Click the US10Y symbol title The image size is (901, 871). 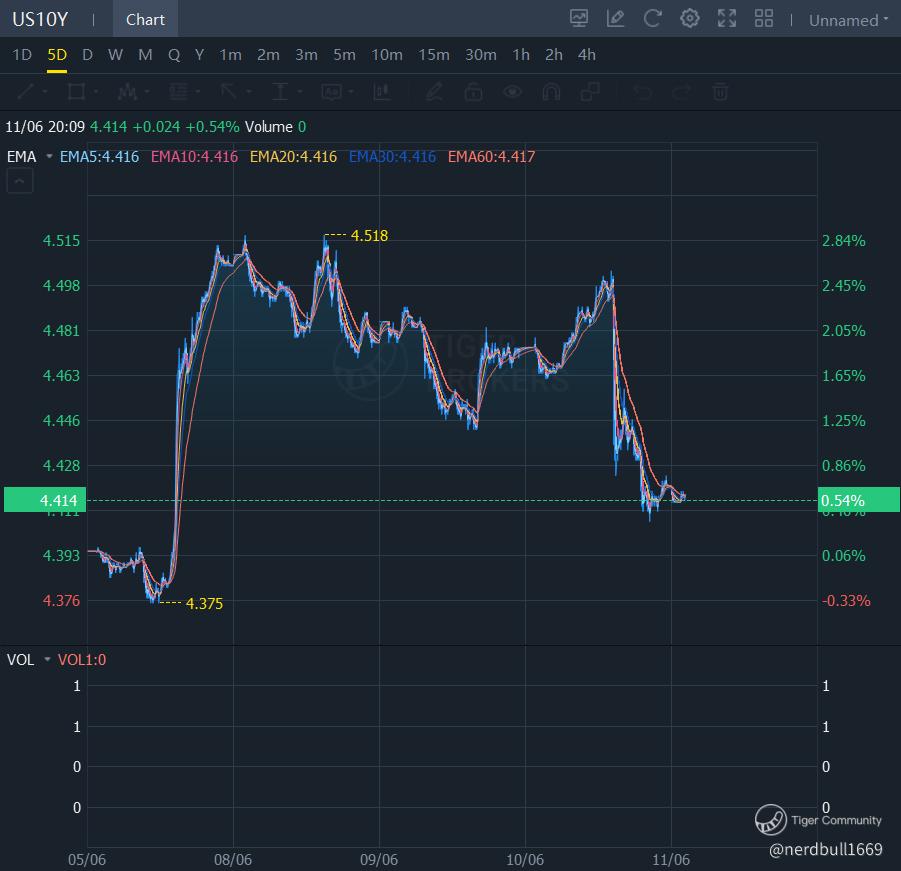coord(40,19)
